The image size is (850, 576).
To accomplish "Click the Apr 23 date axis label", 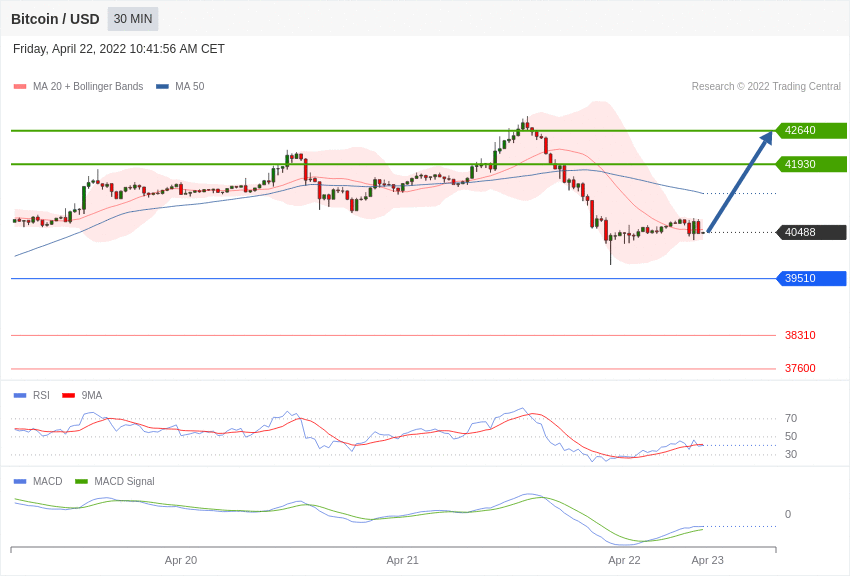I will tap(707, 560).
